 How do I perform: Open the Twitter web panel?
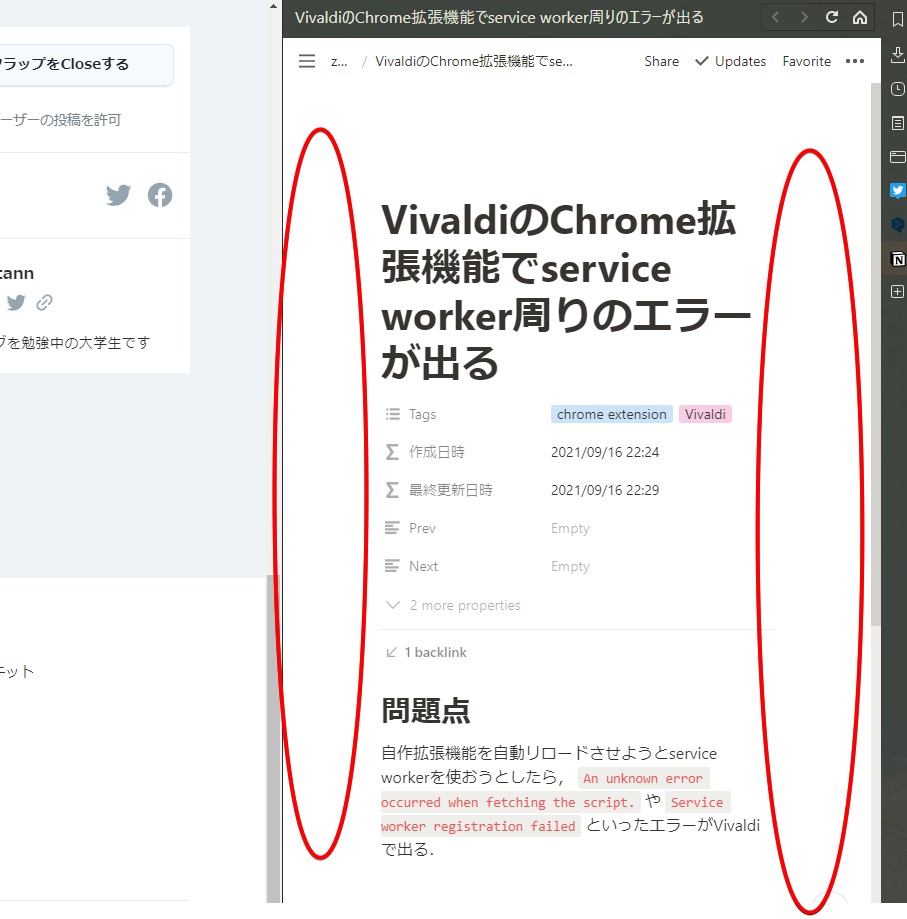tap(898, 190)
